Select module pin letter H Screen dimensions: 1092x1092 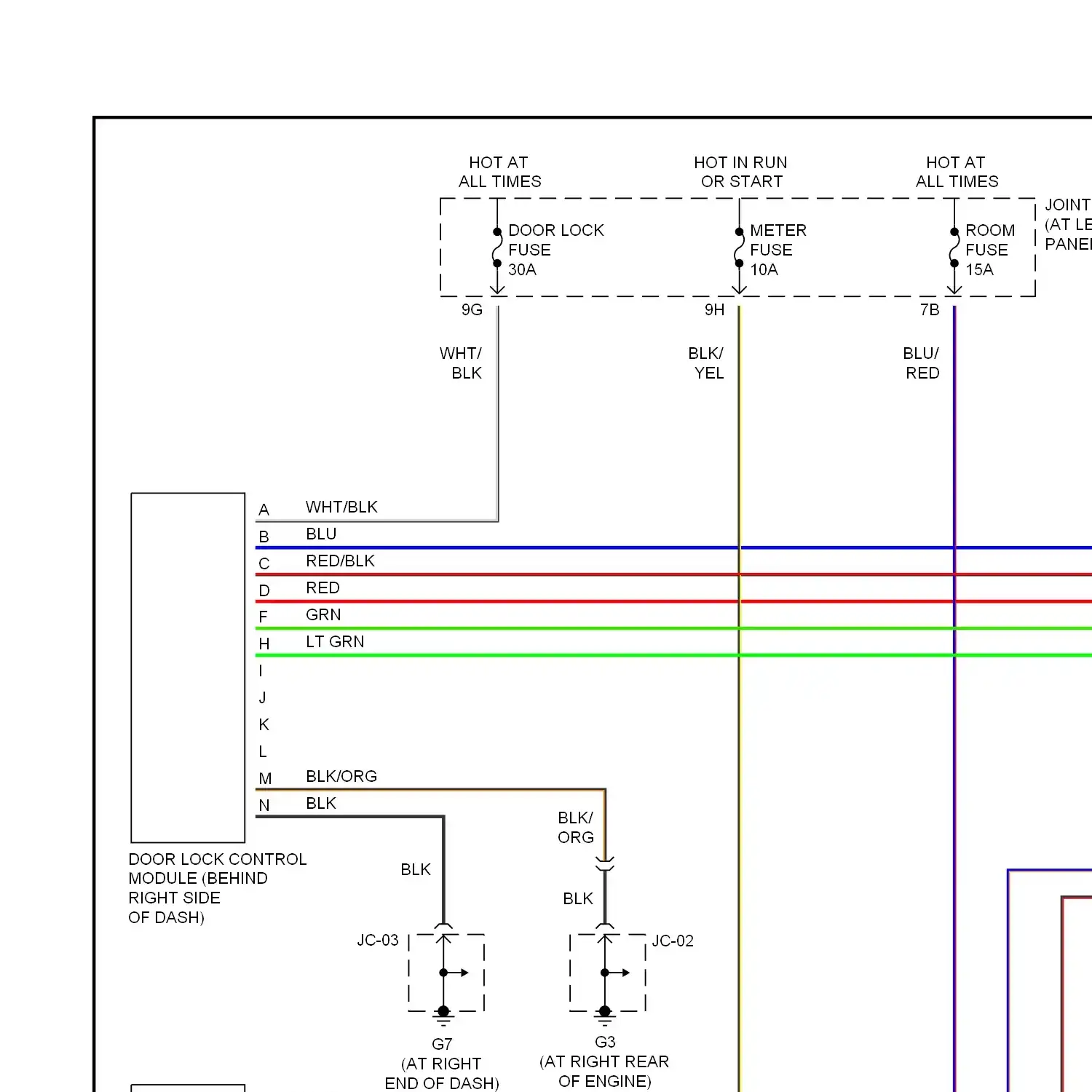tap(264, 644)
